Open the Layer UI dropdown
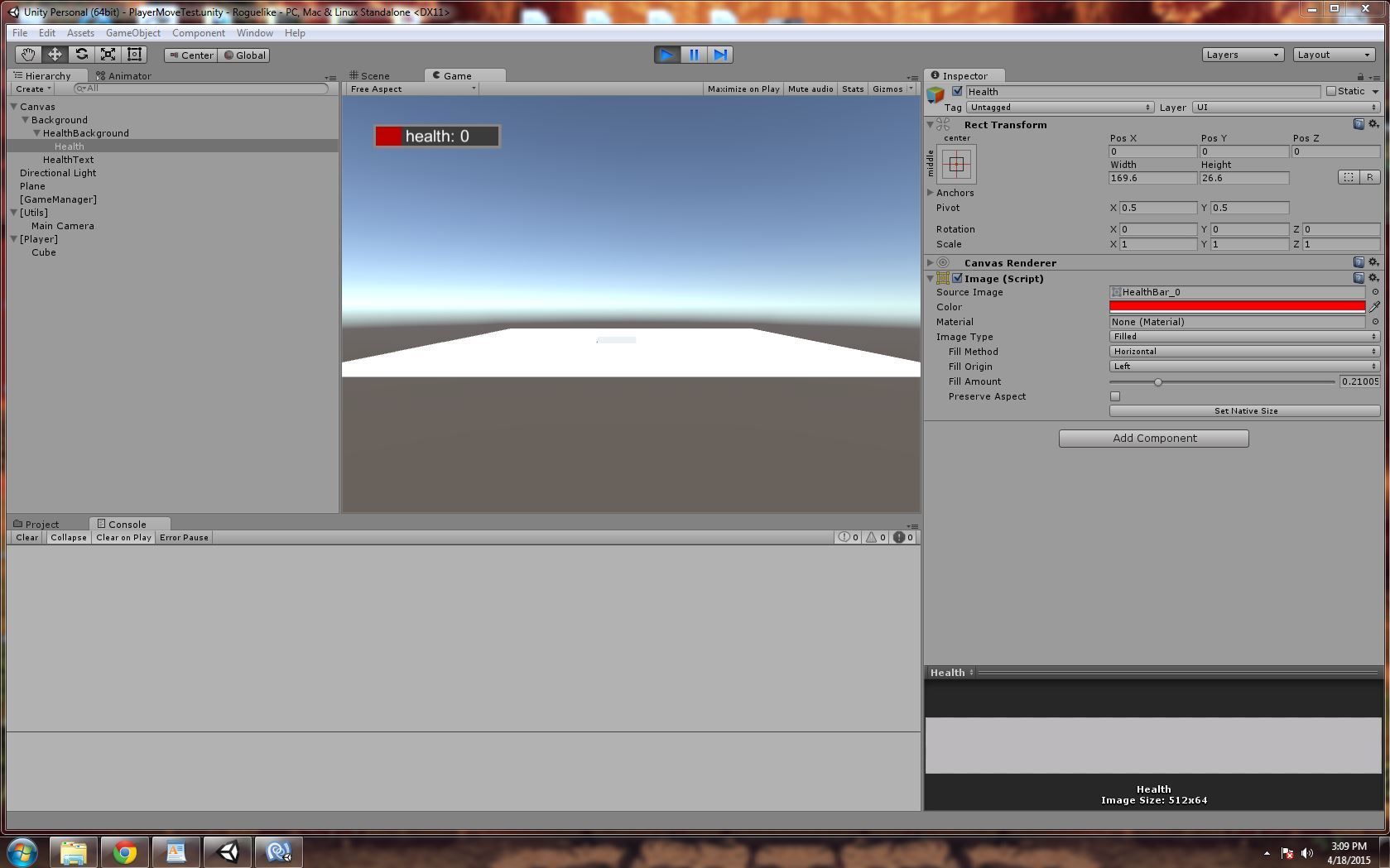The image size is (1390, 868). coord(1286,108)
